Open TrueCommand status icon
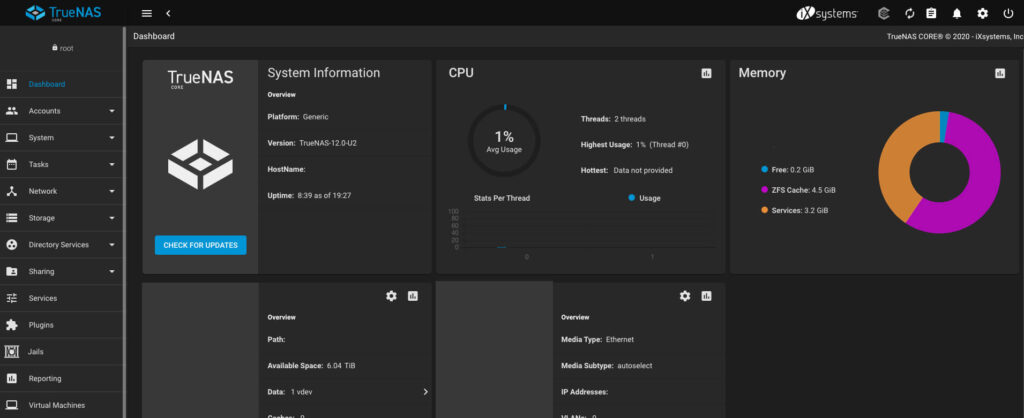1024x418 pixels. tap(884, 13)
